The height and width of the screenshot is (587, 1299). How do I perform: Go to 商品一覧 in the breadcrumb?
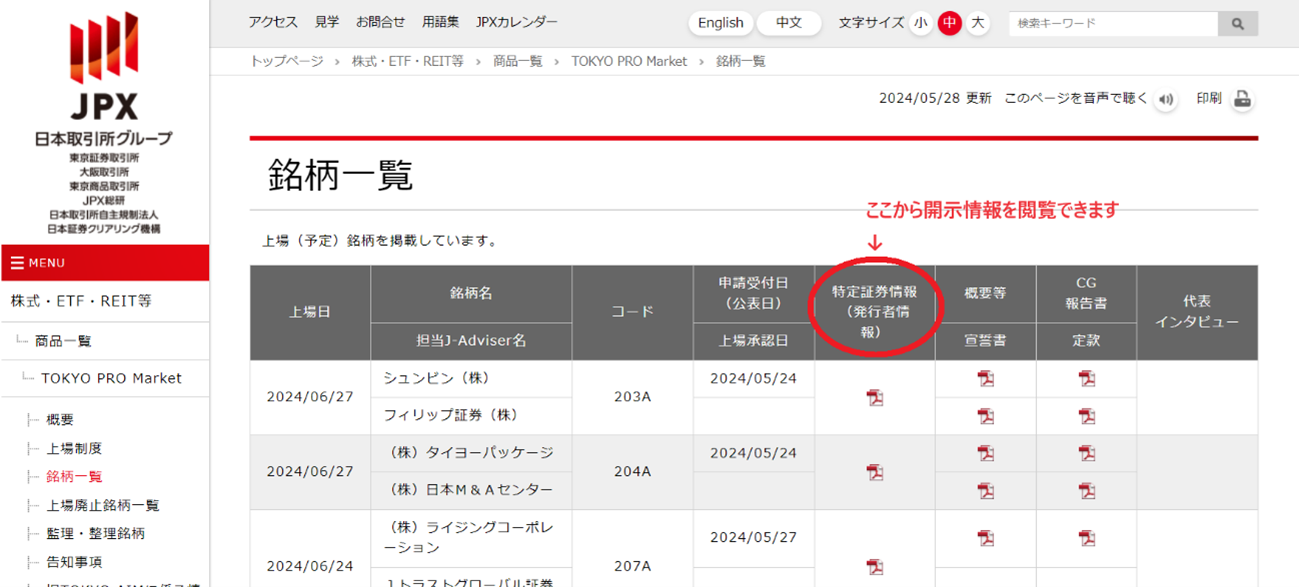coord(518,61)
